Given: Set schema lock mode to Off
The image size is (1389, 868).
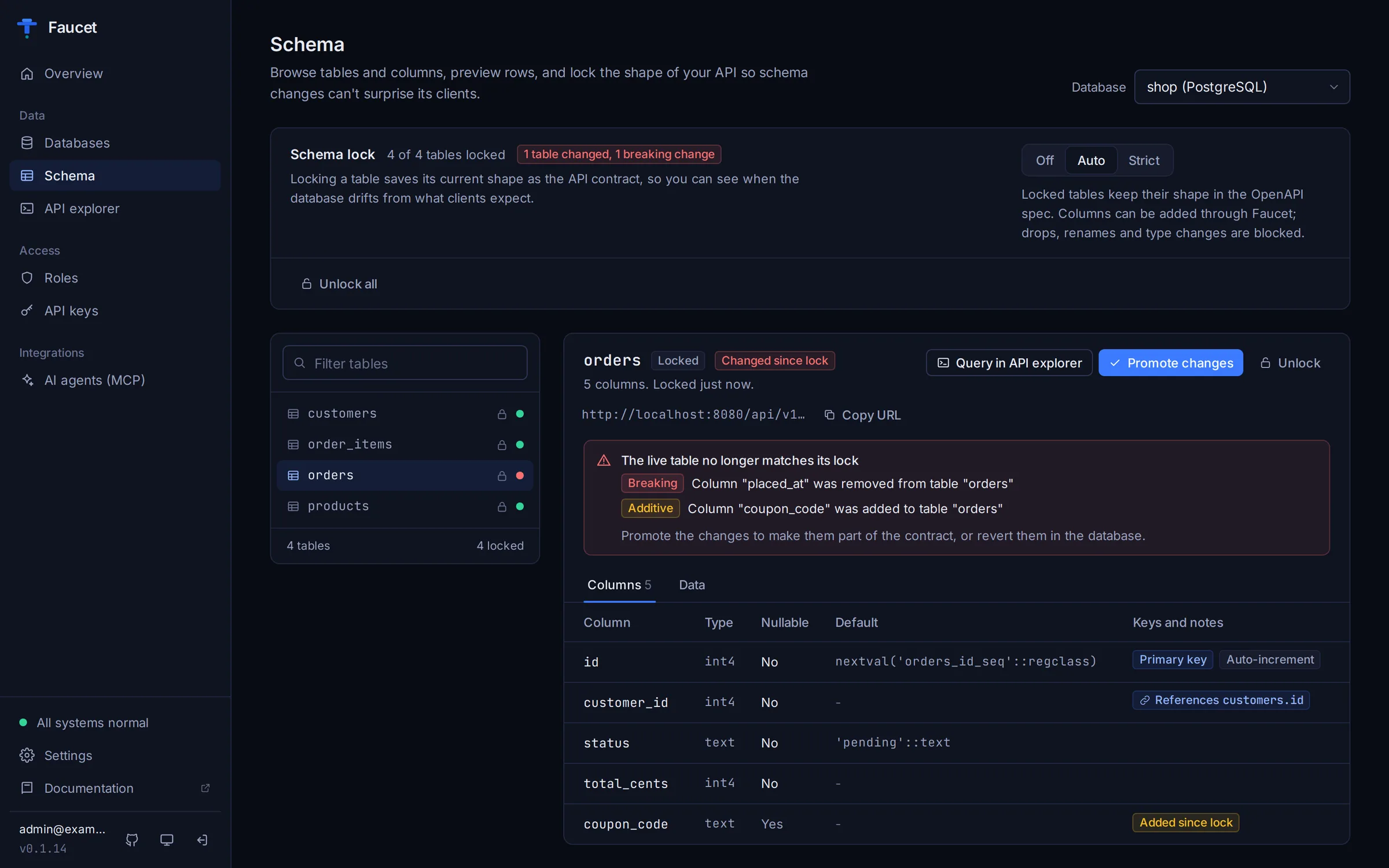Looking at the screenshot, I should (x=1045, y=160).
